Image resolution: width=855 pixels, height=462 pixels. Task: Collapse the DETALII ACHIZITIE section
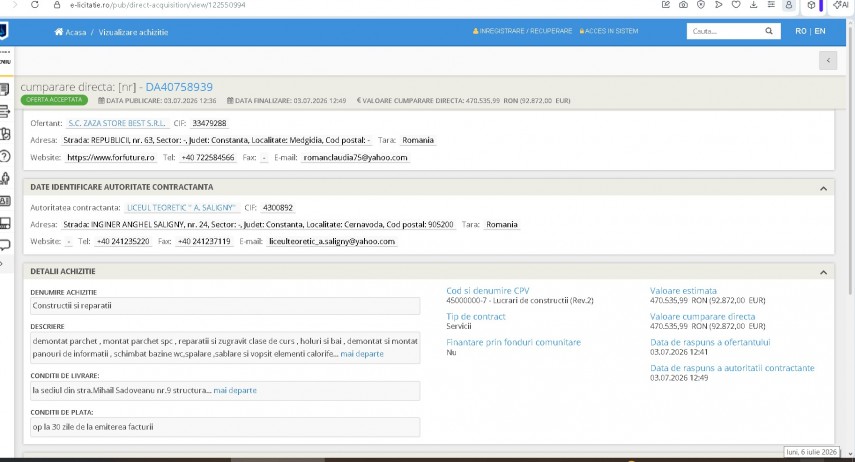[x=823, y=272]
